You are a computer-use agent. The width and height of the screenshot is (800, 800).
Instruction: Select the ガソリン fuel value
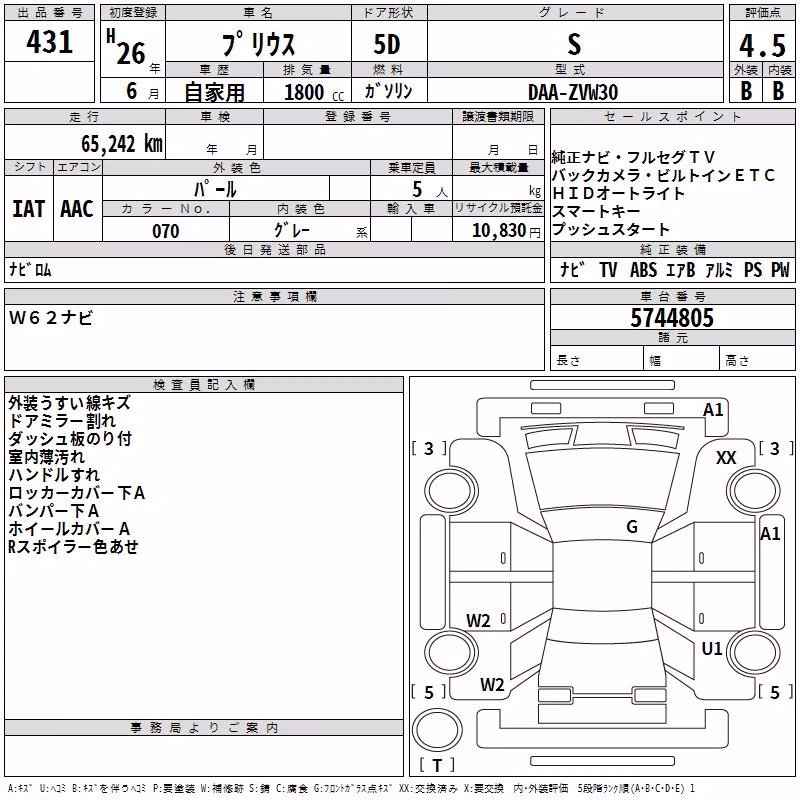(x=388, y=91)
